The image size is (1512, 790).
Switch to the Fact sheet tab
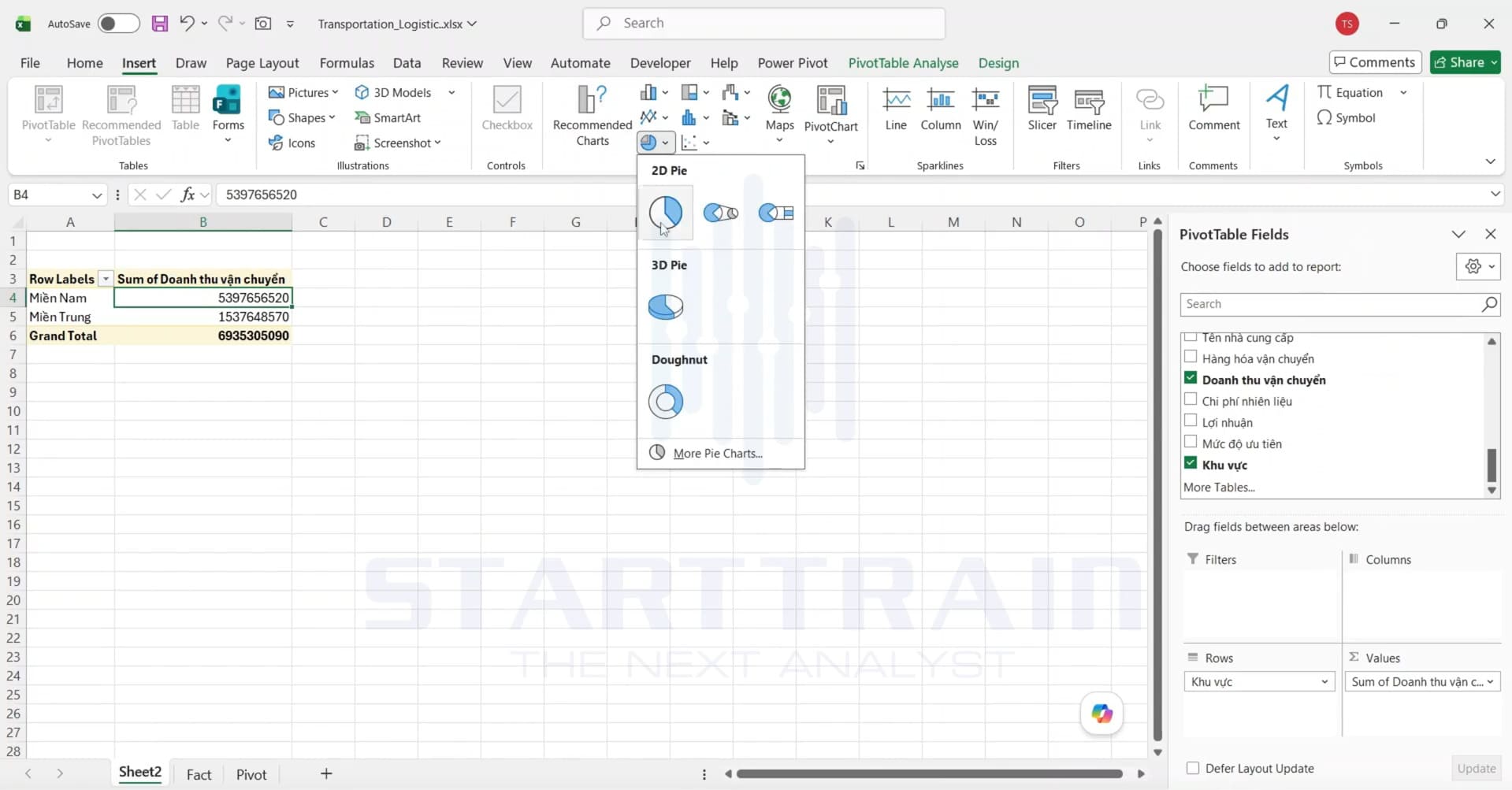199,774
